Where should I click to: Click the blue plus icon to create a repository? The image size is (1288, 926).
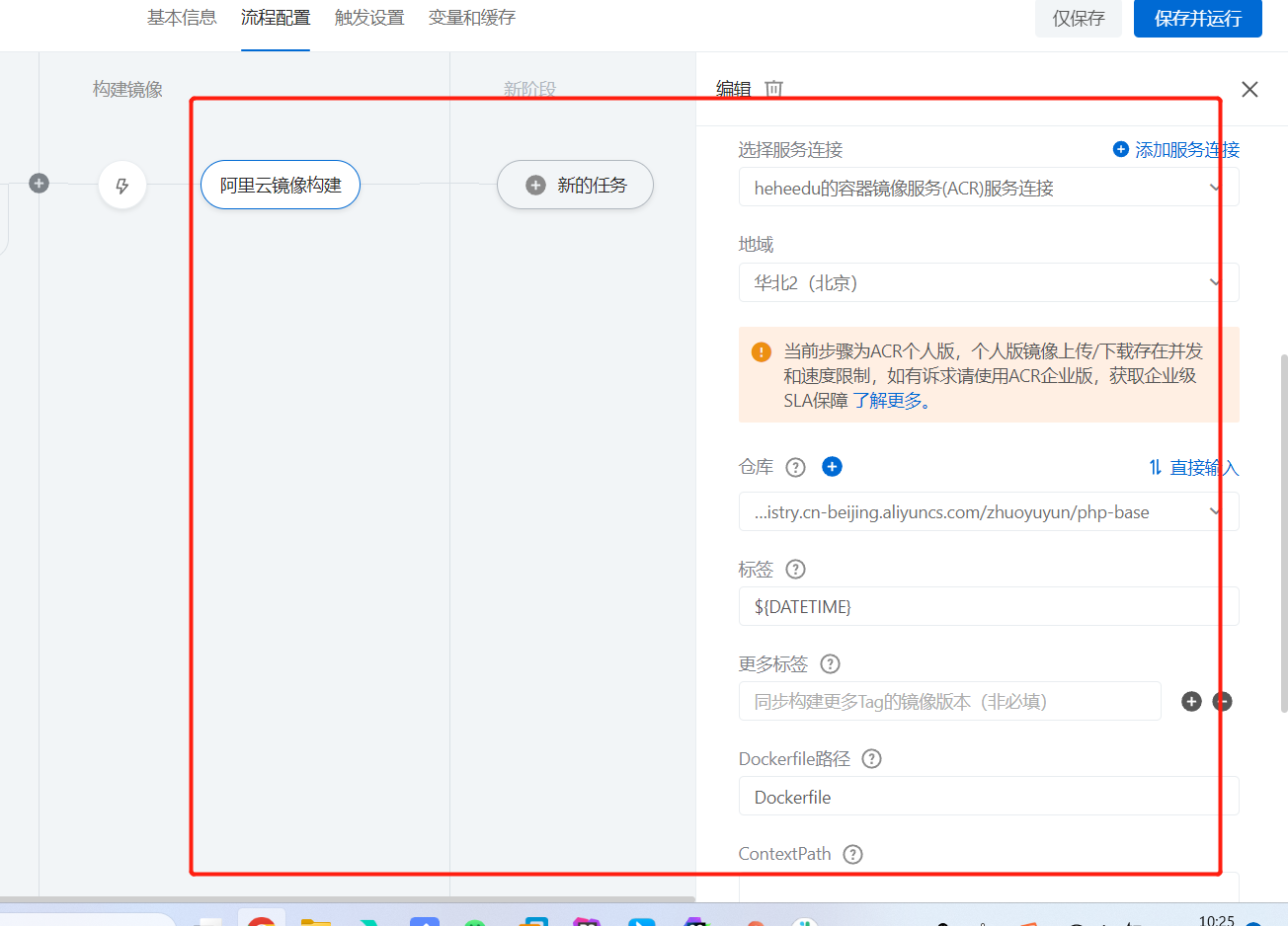832,467
